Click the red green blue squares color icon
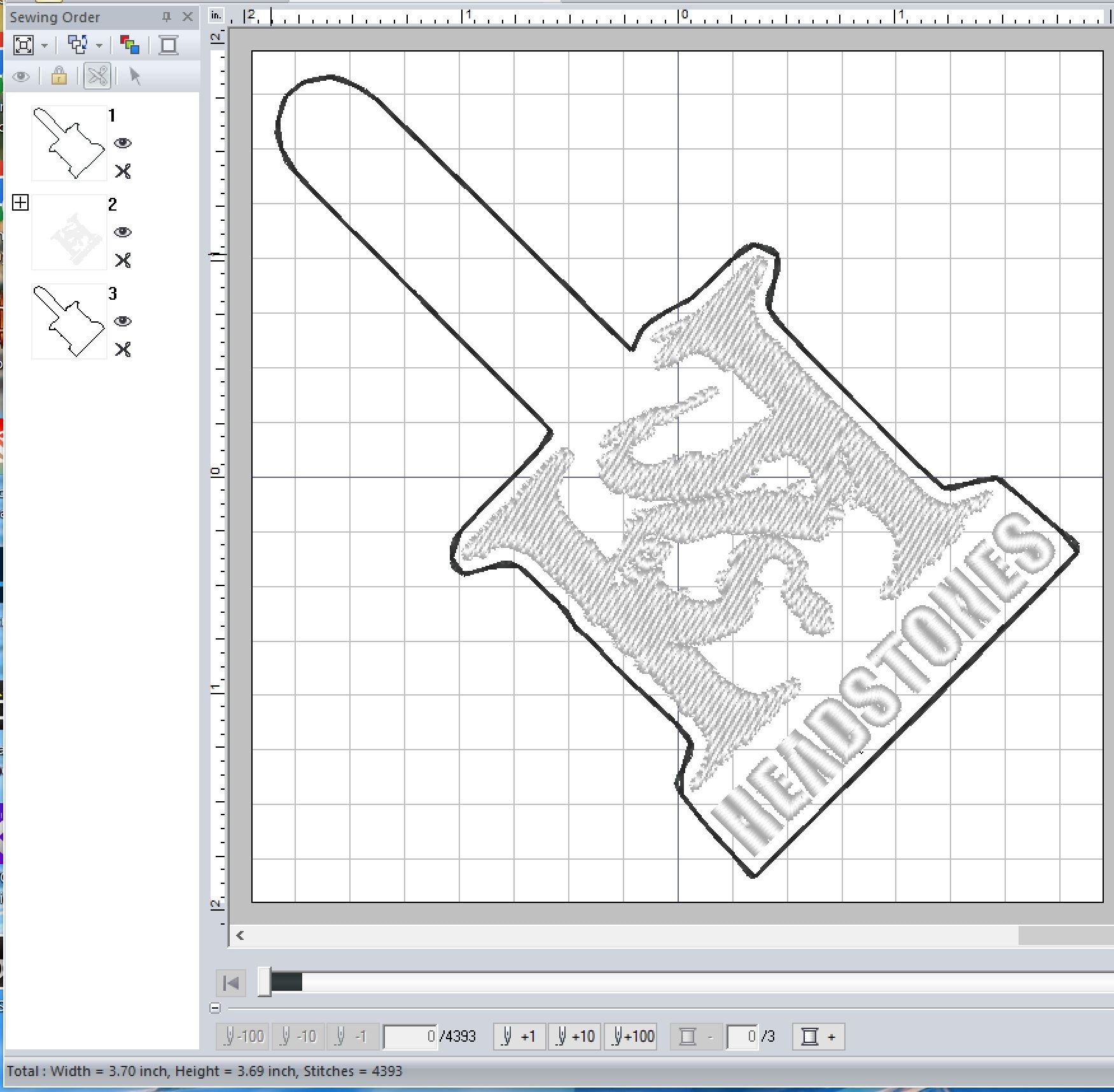 point(130,45)
